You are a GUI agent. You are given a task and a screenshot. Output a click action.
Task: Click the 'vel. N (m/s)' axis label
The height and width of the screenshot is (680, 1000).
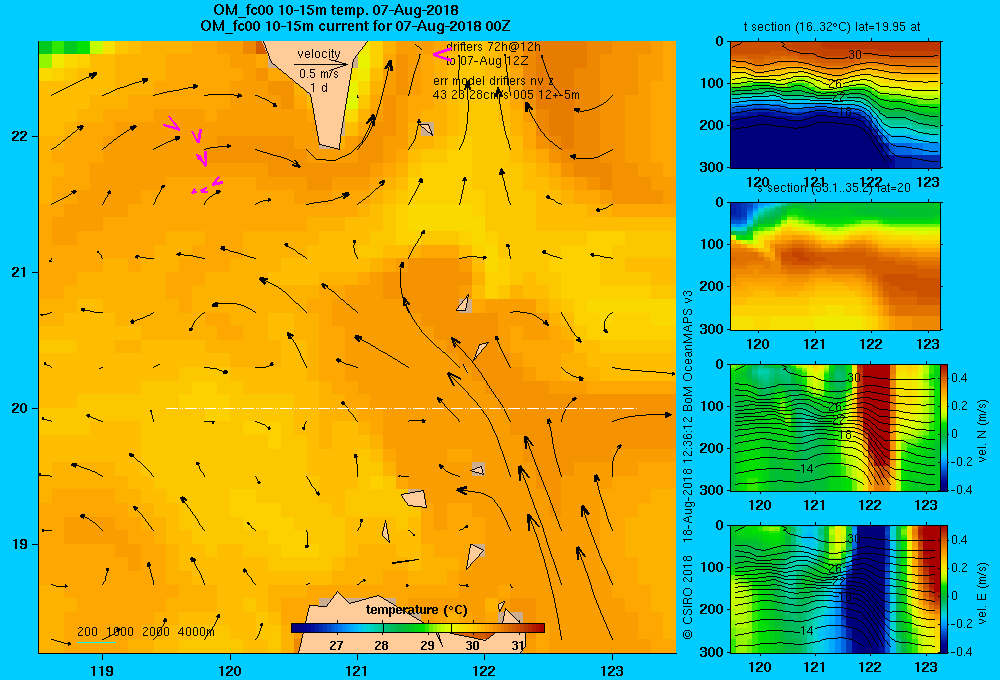pyautogui.click(x=982, y=431)
